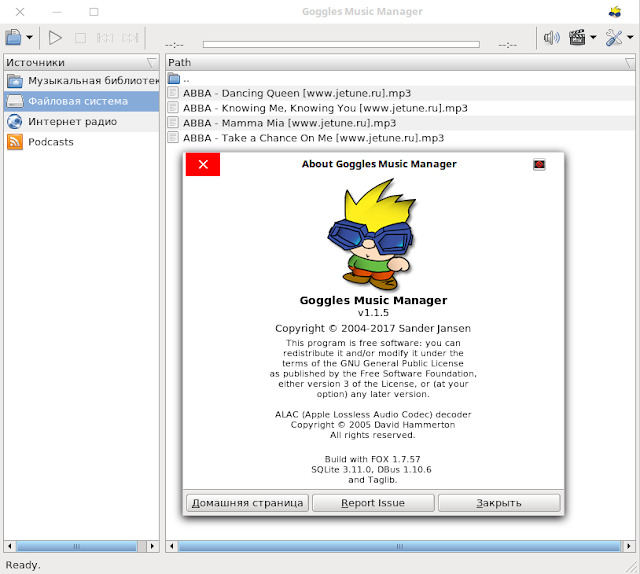Click the Report Issue button
Viewport: 640px width, 574px height.
click(373, 503)
